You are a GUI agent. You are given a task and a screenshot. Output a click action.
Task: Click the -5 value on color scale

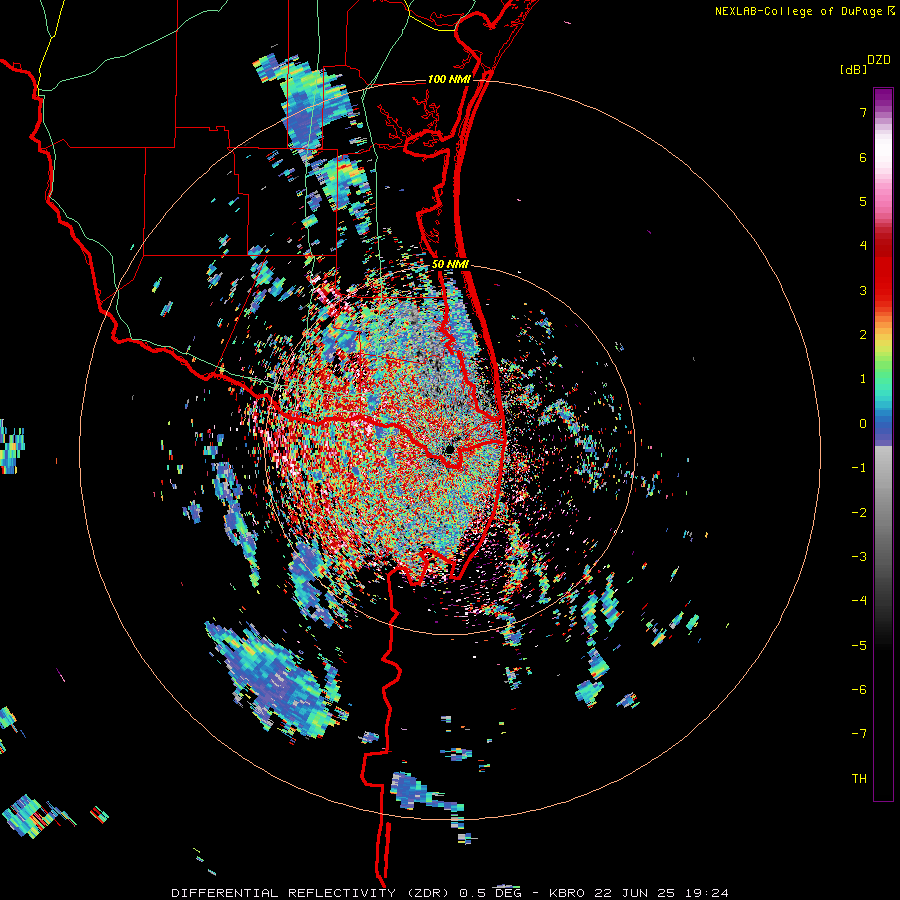pyautogui.click(x=859, y=646)
